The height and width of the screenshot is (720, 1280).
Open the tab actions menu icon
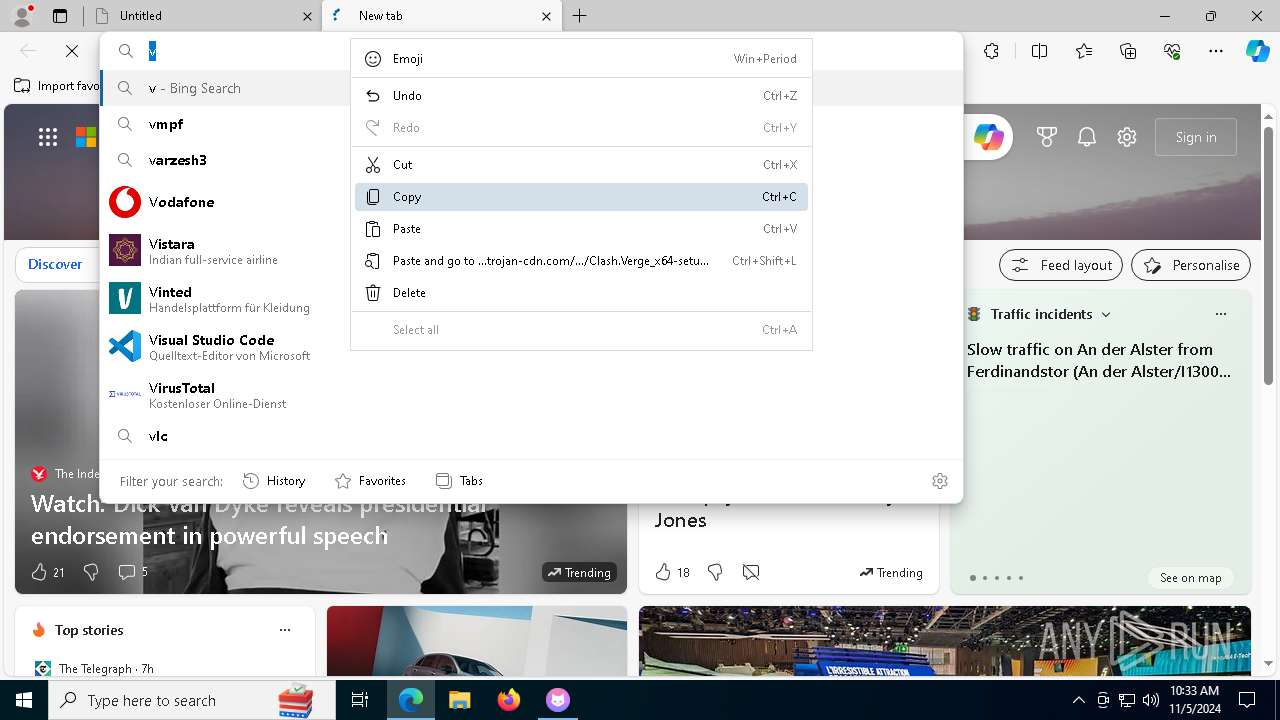tap(60, 16)
